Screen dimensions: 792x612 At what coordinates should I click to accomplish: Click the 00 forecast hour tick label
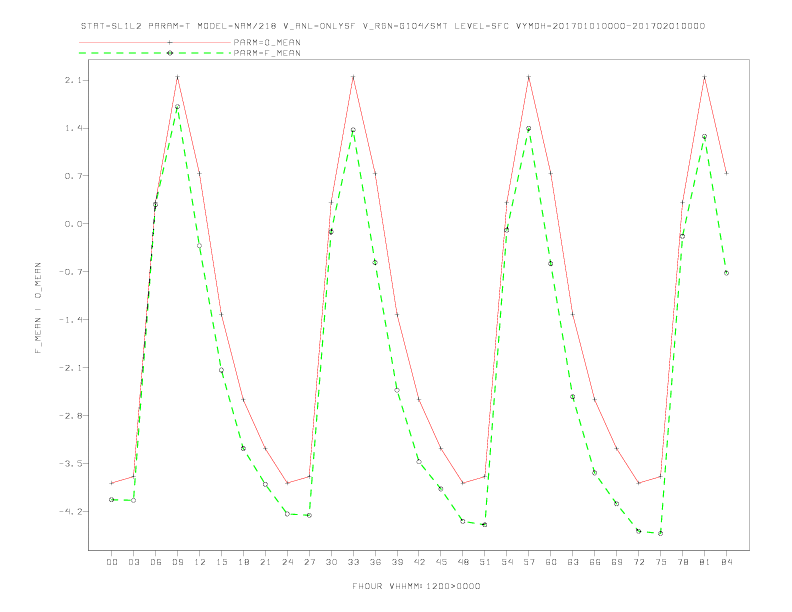pyautogui.click(x=112, y=562)
